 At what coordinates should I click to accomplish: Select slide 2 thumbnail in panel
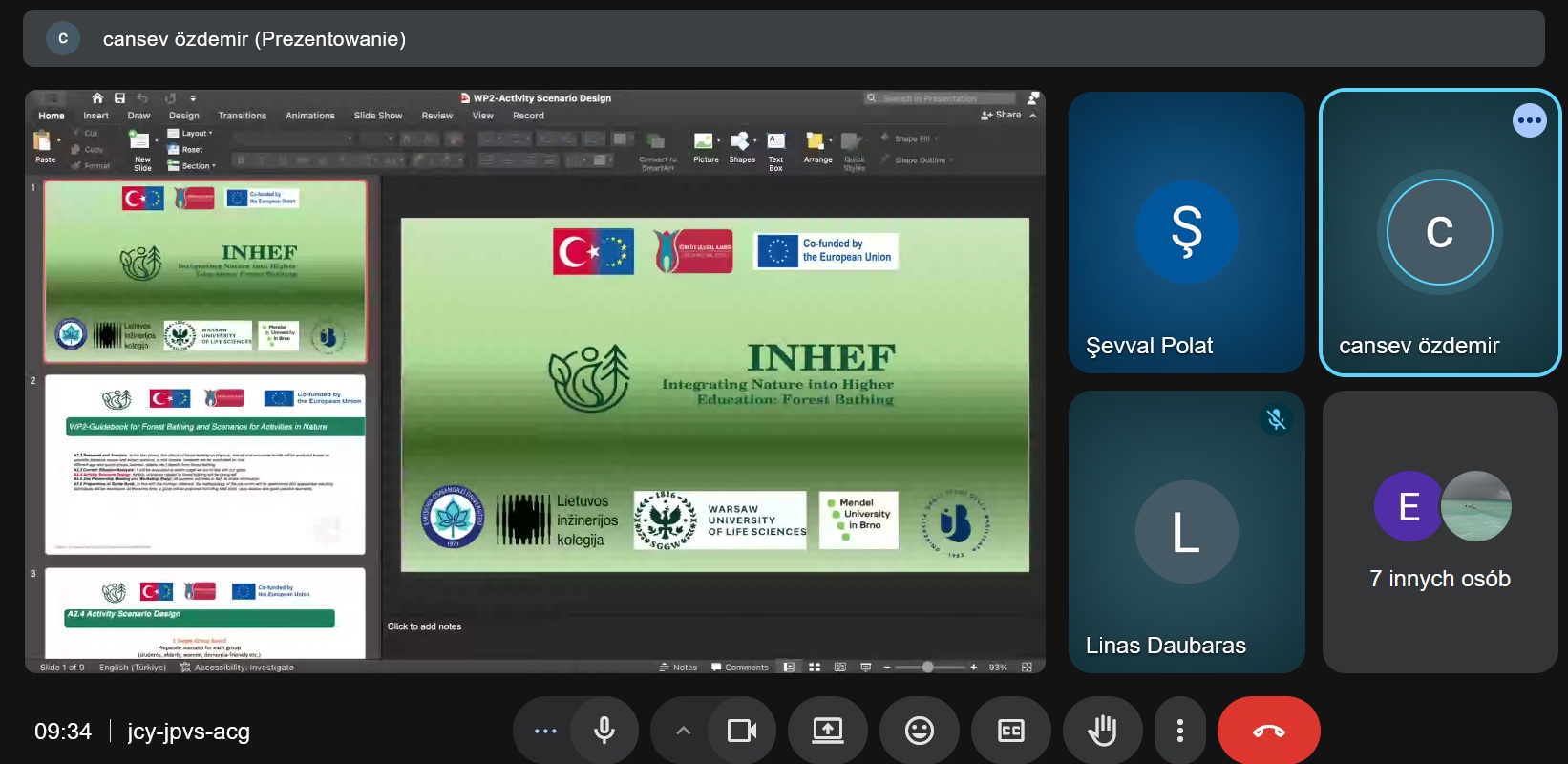coord(204,464)
